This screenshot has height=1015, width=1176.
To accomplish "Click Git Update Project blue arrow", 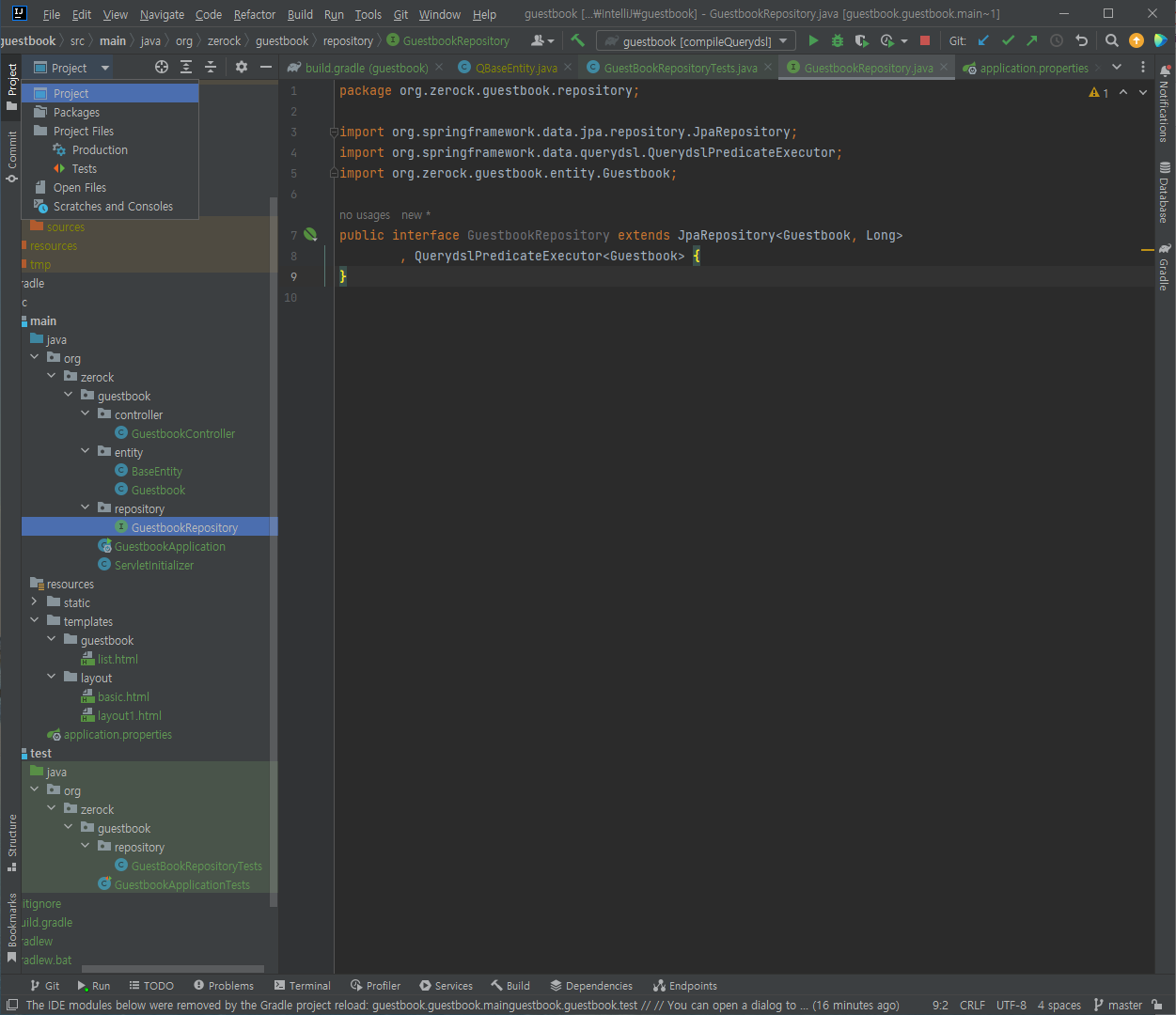I will click(x=983, y=40).
